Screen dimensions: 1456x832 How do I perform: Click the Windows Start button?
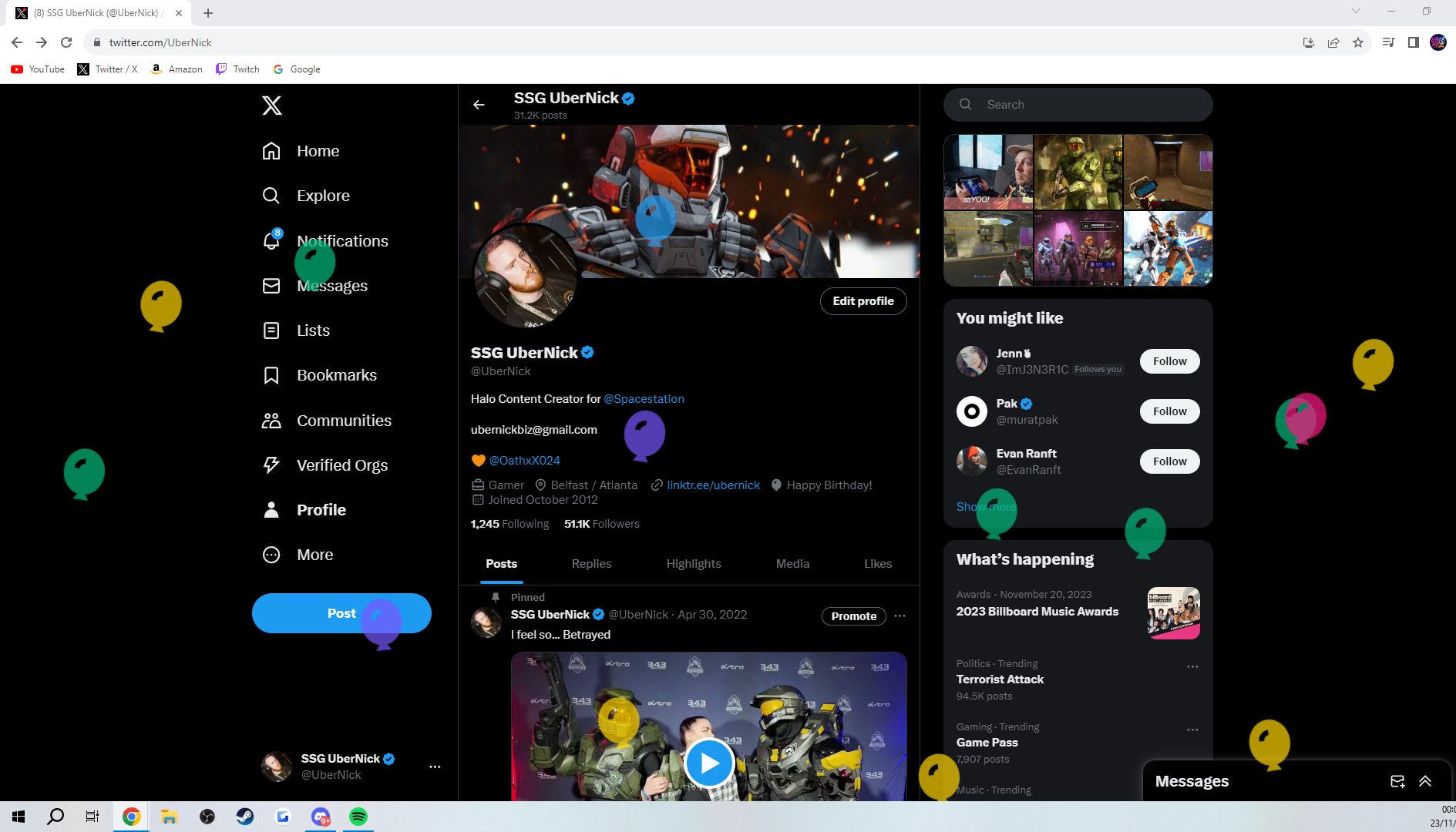[x=18, y=817]
